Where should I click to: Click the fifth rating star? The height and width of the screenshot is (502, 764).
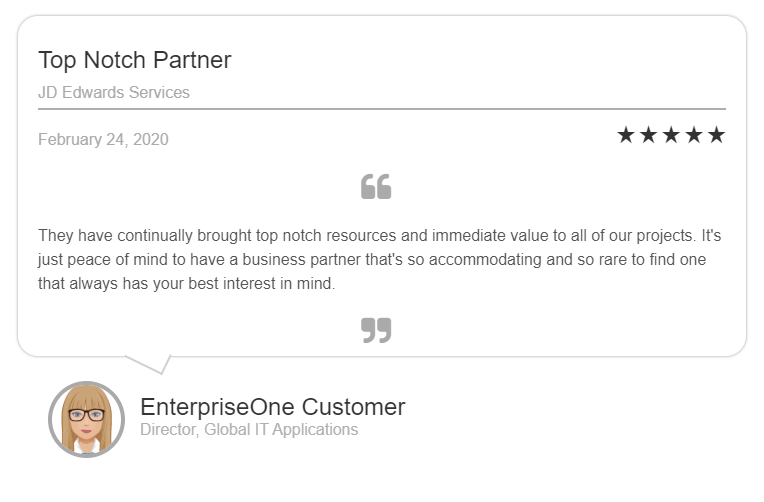717,135
